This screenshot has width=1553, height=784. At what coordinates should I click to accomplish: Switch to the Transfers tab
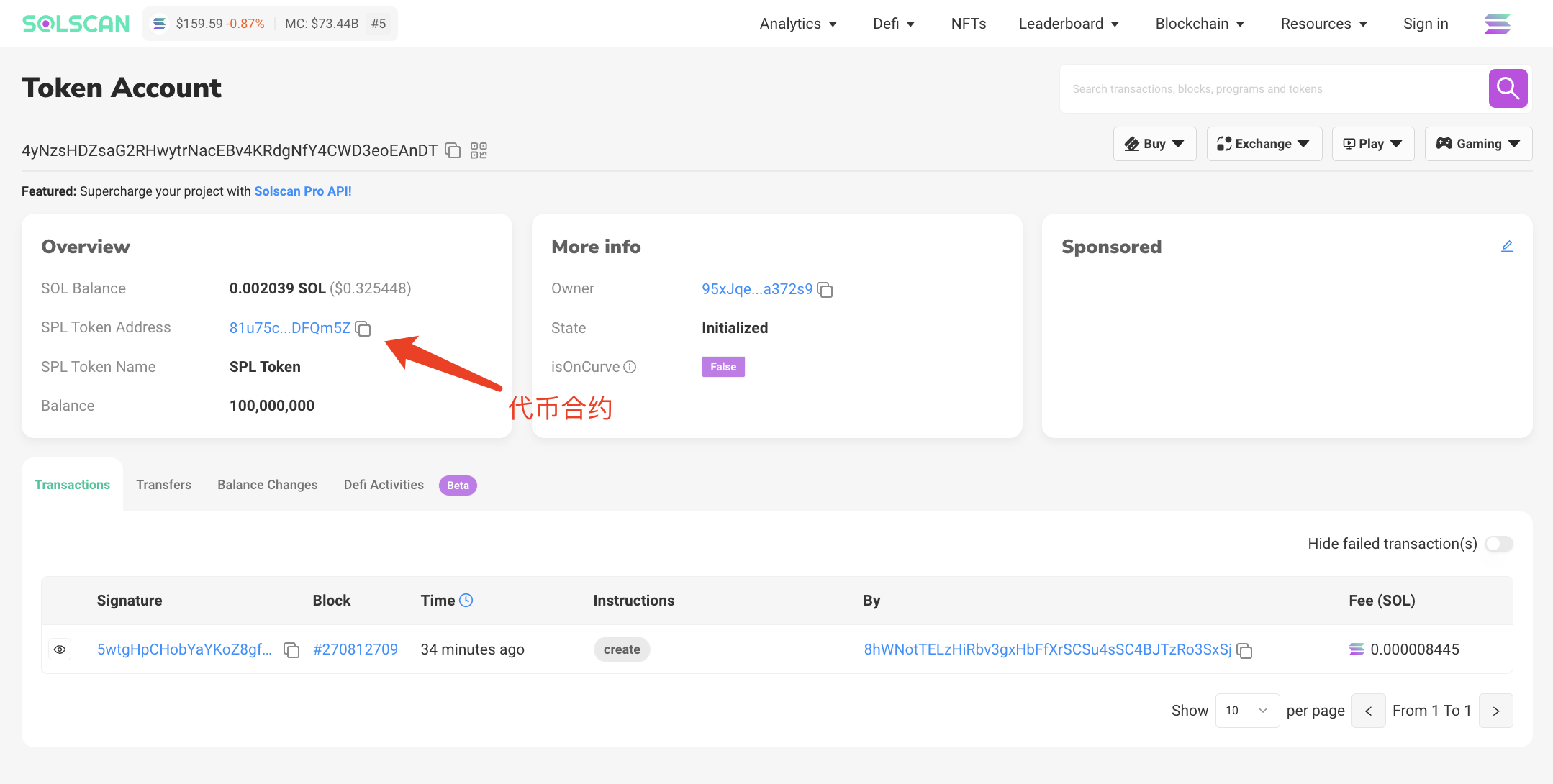click(x=163, y=485)
